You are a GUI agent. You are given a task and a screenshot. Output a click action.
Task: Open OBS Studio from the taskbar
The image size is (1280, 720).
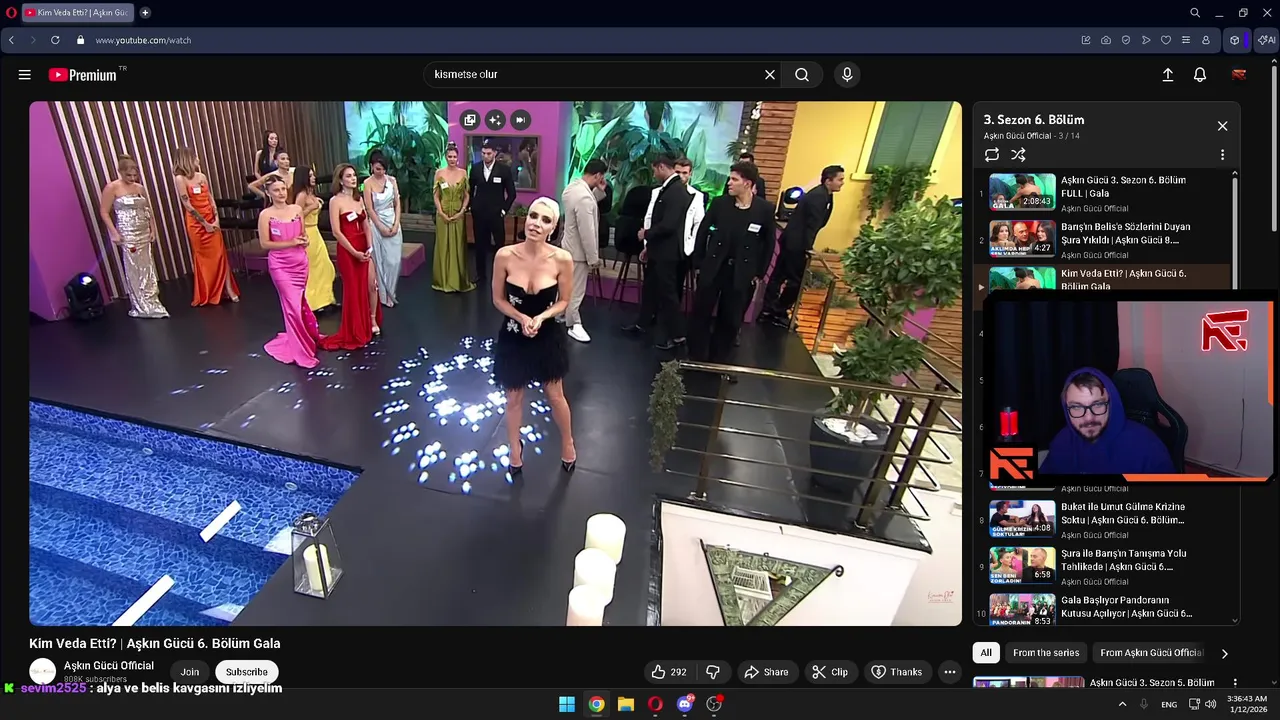click(714, 704)
